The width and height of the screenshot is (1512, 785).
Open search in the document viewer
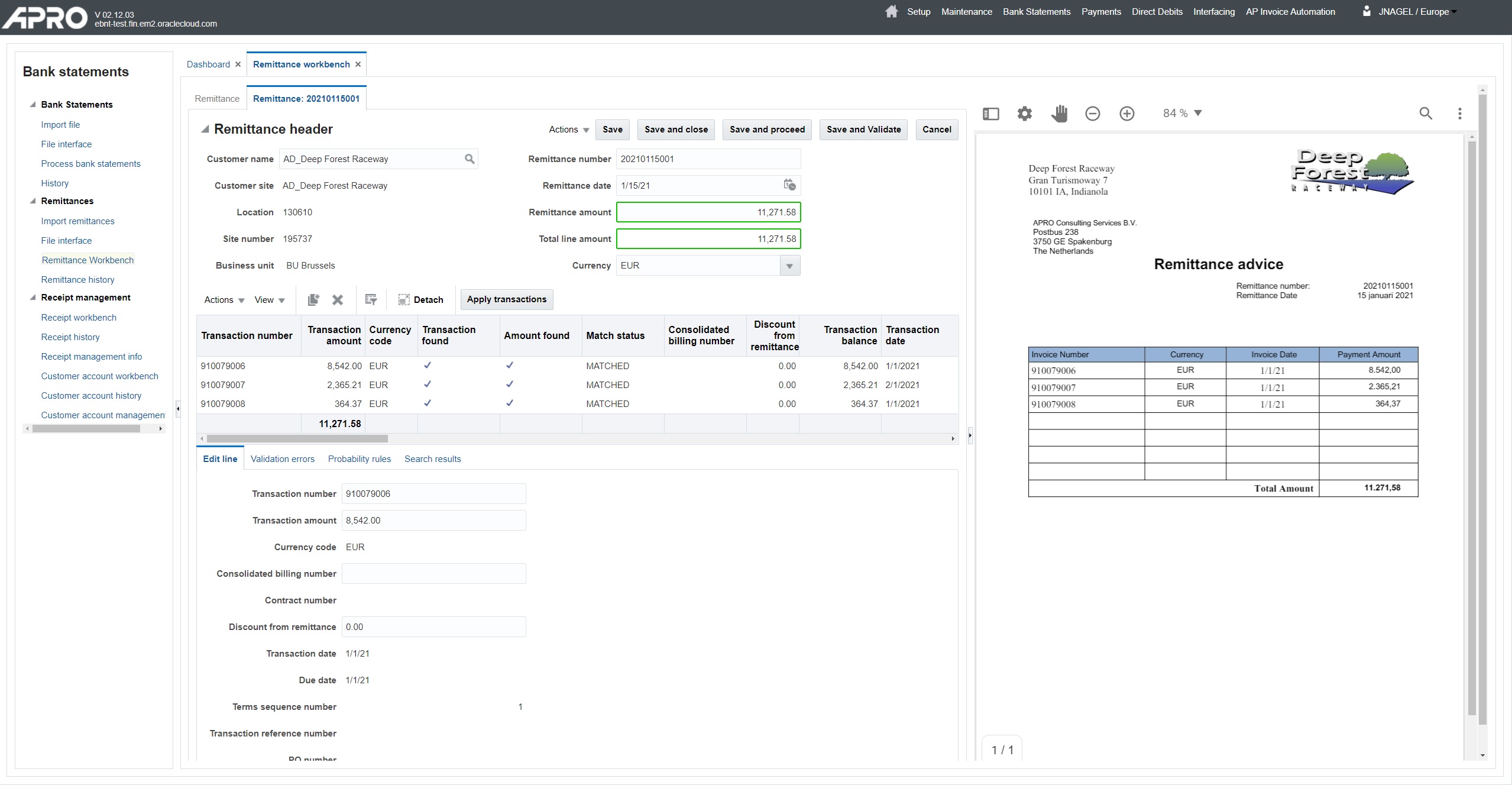pos(1426,114)
